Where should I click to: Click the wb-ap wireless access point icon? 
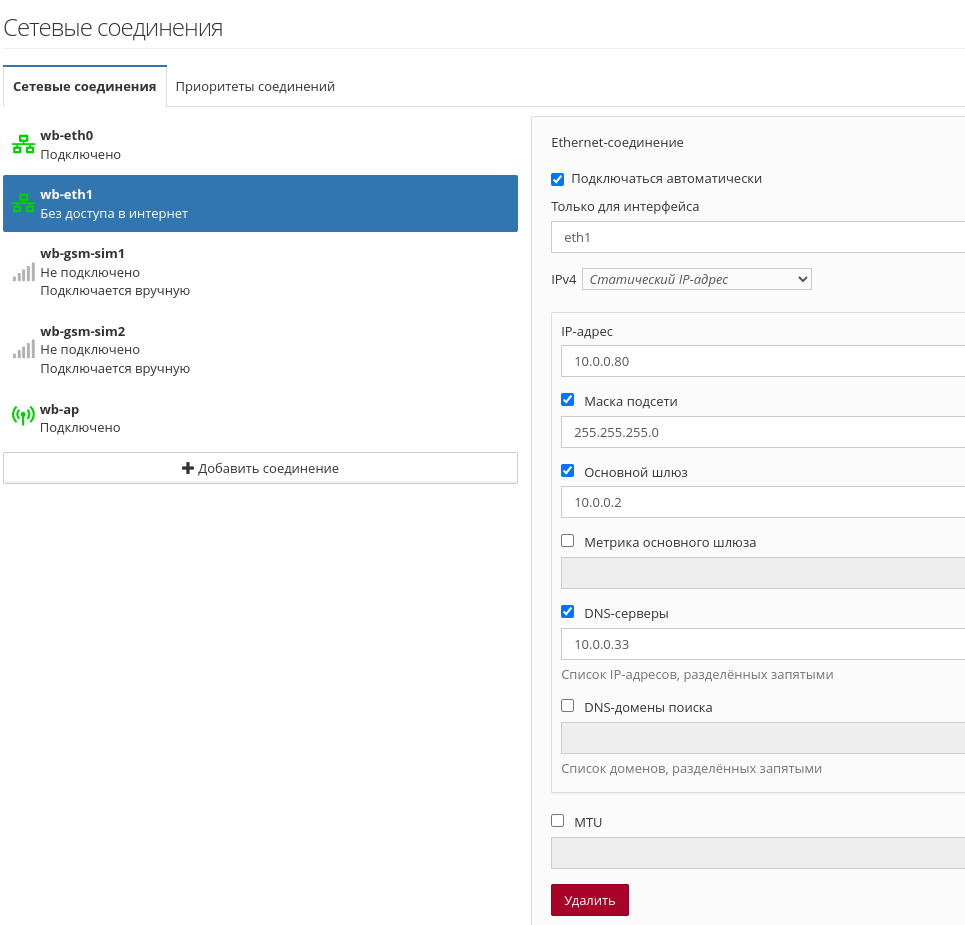click(23, 415)
